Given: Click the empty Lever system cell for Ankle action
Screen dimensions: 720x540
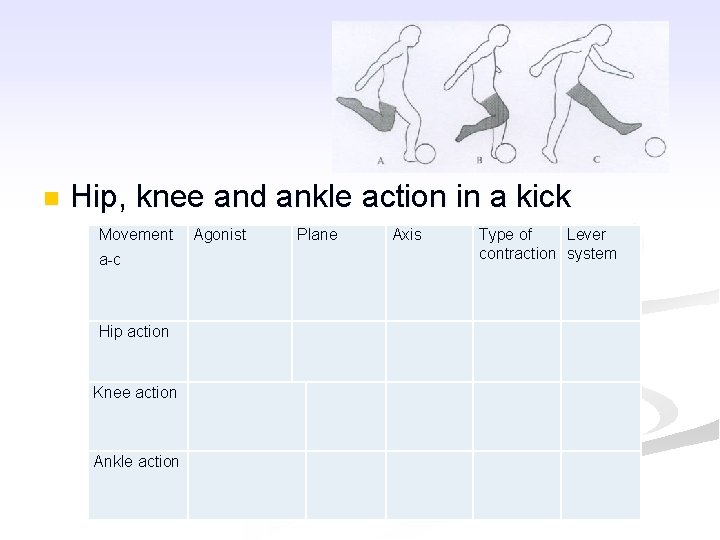Looking at the screenshot, I should [600, 485].
